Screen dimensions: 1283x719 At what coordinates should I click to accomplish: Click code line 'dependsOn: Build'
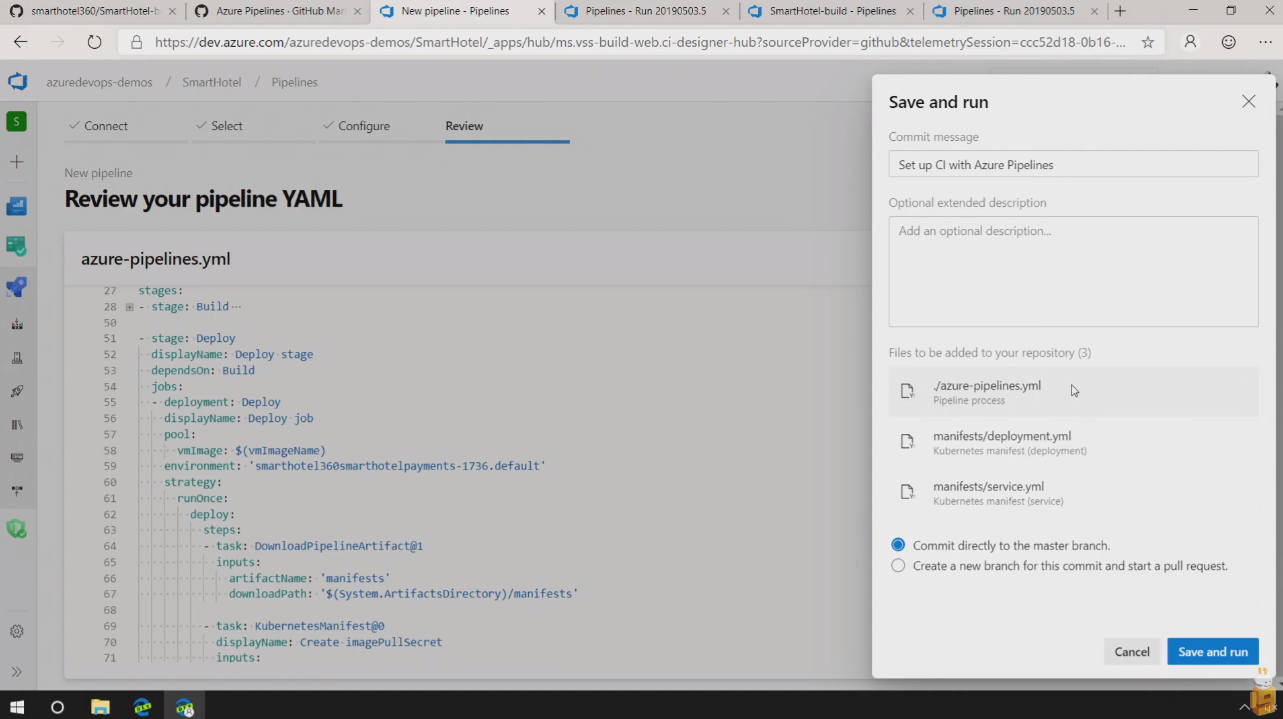(x=202, y=370)
